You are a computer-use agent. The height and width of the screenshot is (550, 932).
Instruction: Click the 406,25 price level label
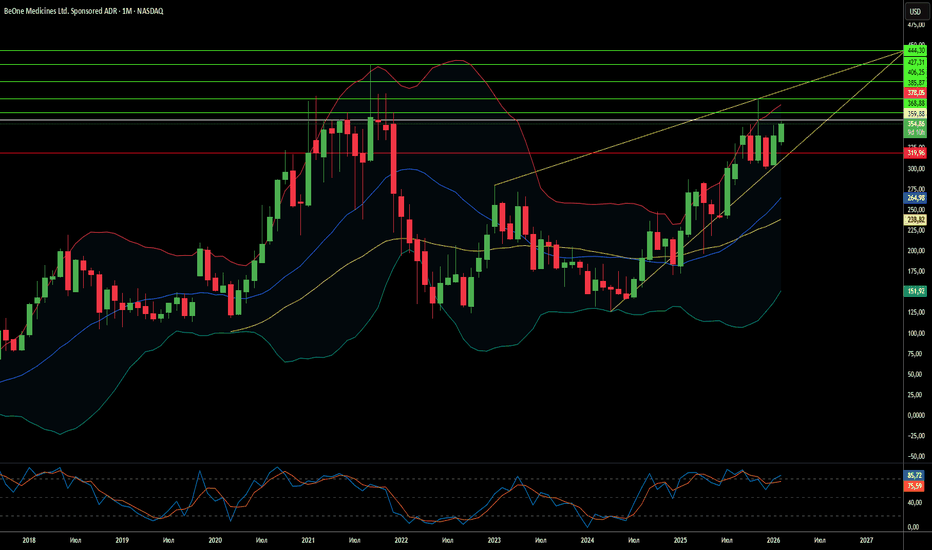(x=915, y=71)
